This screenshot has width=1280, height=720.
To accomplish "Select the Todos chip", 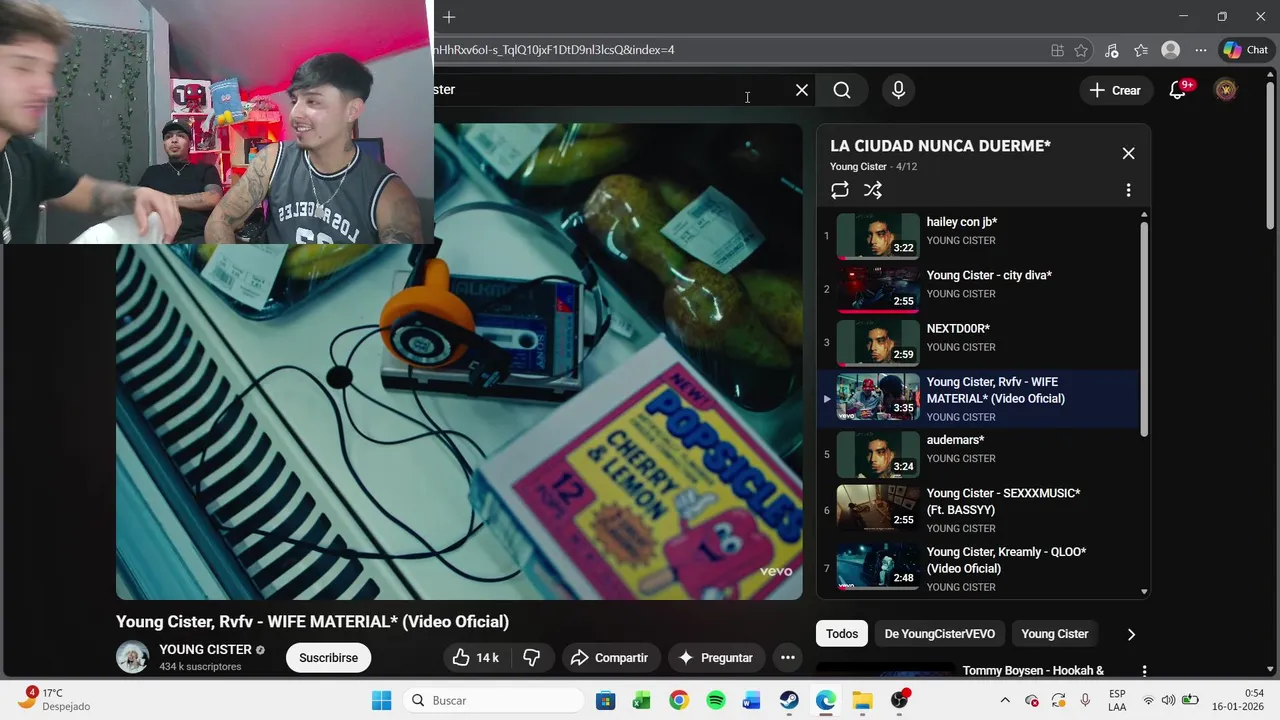I will tap(842, 634).
